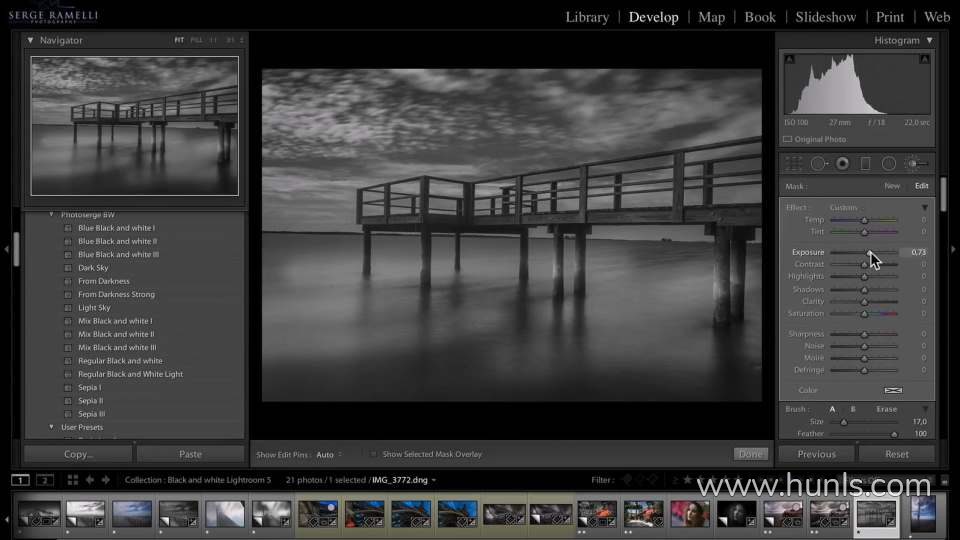The height and width of the screenshot is (540, 960).
Task: Select the Develop module
Action: coord(653,17)
